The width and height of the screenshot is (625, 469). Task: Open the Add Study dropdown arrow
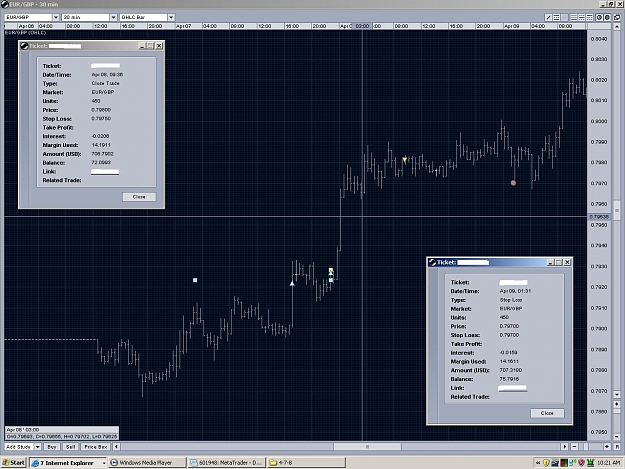coord(37,447)
